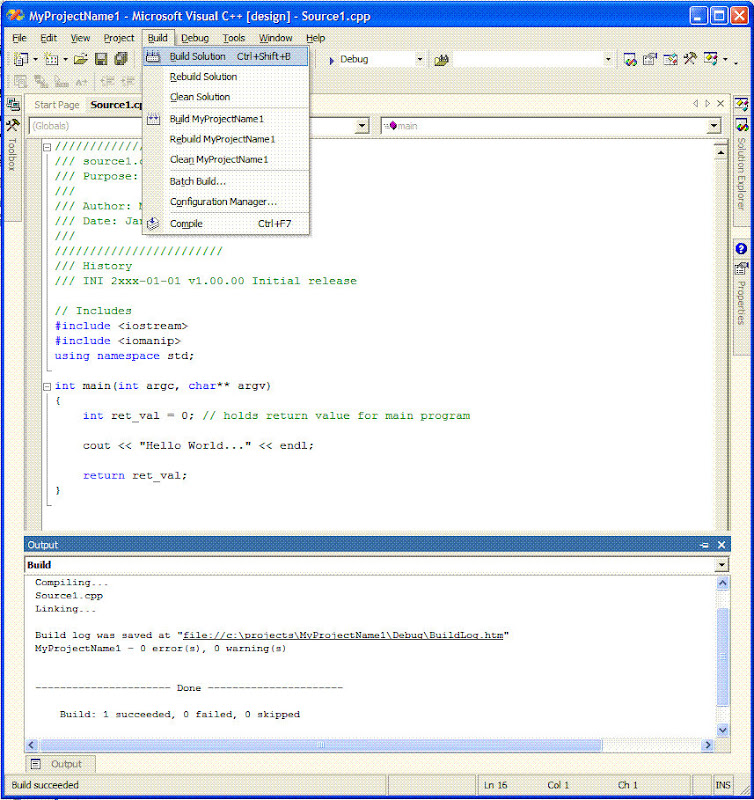Click the Find in Files icon

point(441,60)
